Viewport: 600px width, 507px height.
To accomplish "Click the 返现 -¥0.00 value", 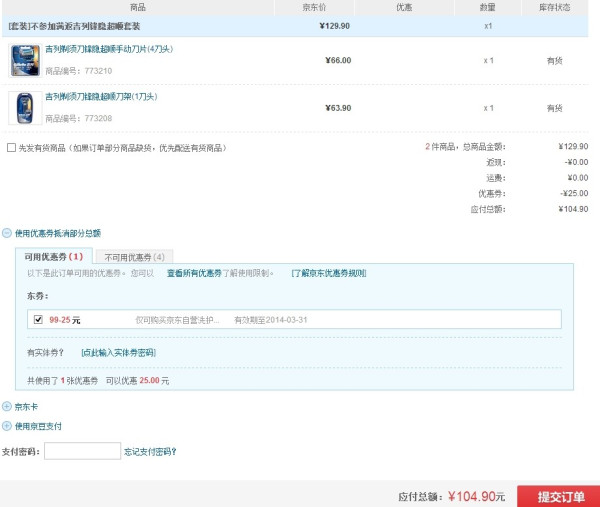I will pyautogui.click(x=577, y=162).
